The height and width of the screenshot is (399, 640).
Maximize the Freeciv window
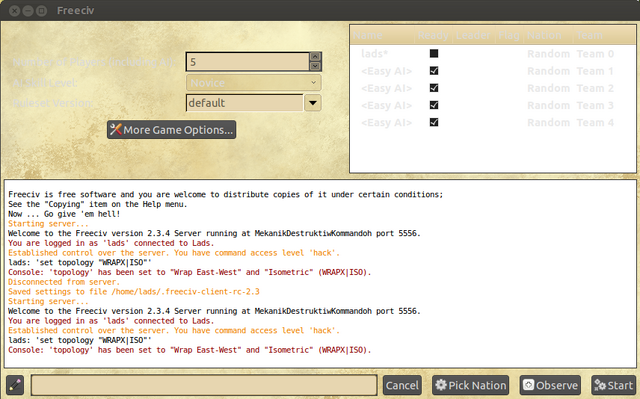click(x=41, y=11)
